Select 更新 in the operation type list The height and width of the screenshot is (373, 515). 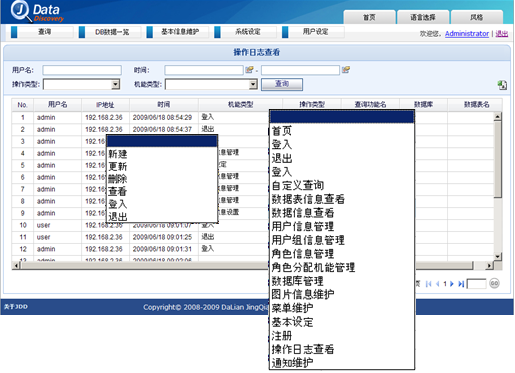(x=118, y=166)
